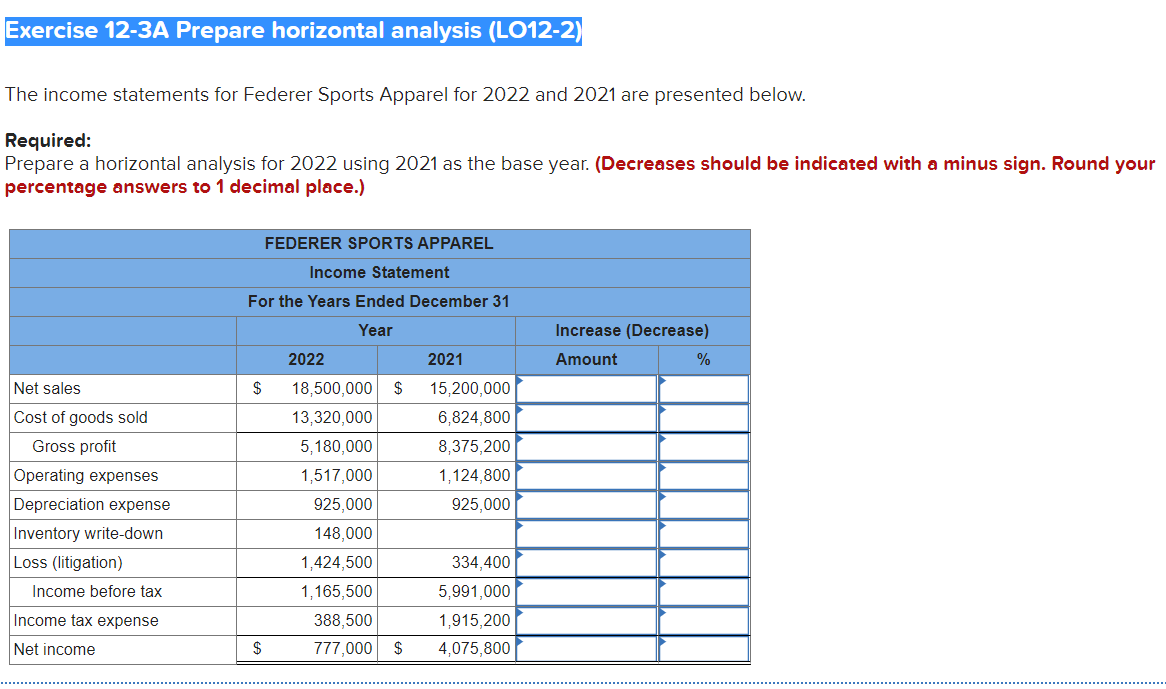Open the flag marker in Loss (litigation) Amount cell
This screenshot has height=689, width=1166.
[520, 556]
